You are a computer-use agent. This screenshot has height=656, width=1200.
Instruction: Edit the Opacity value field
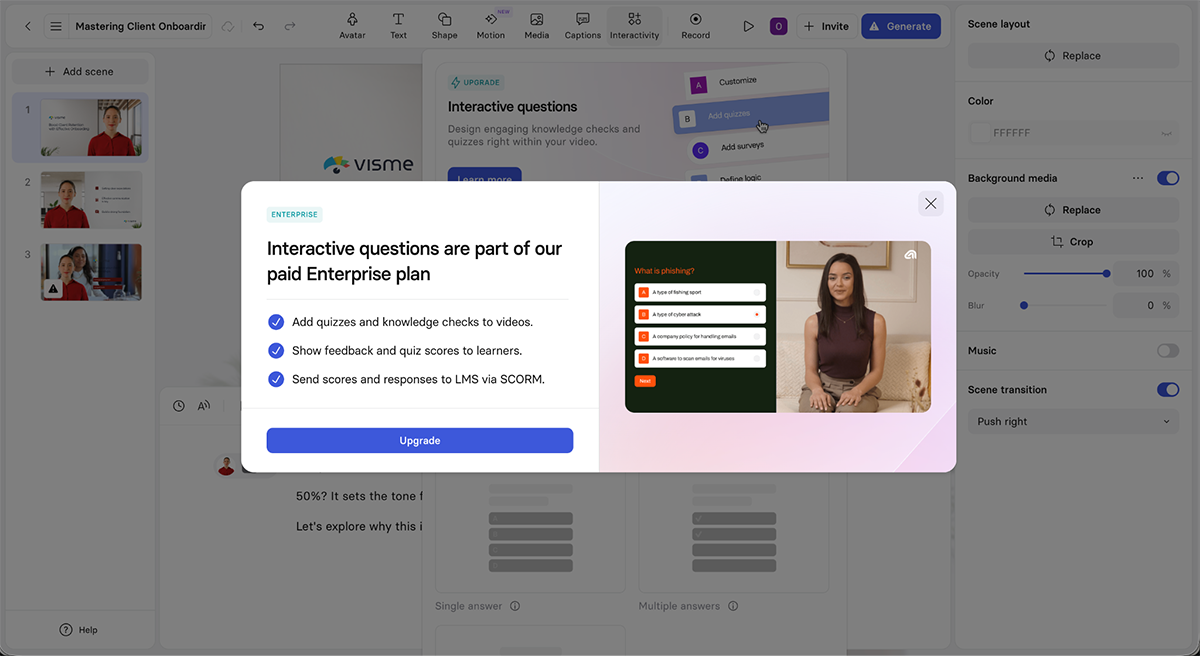click(x=1145, y=273)
